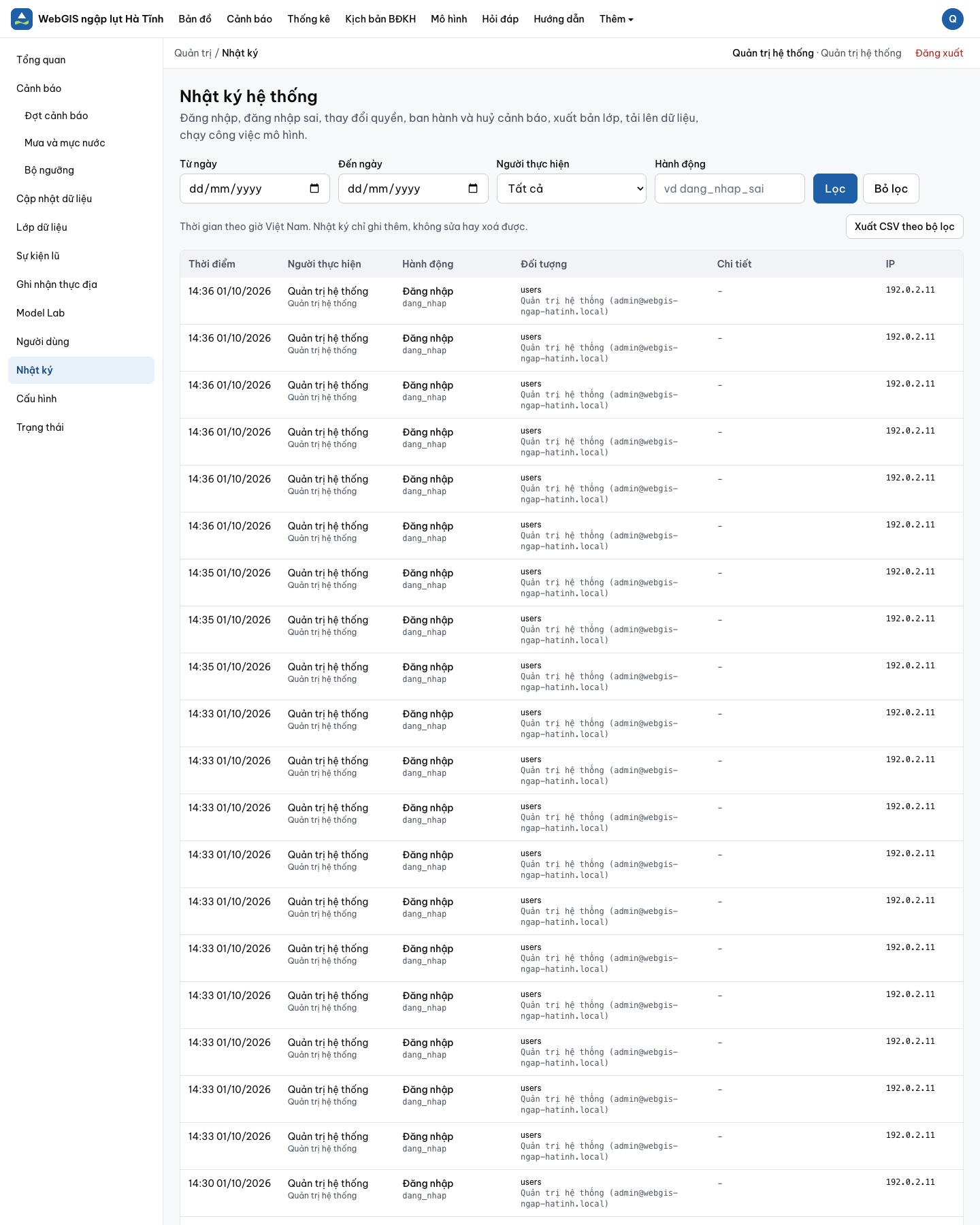Open Cấu hình in sidebar
The height and width of the screenshot is (1225, 980).
82,399
